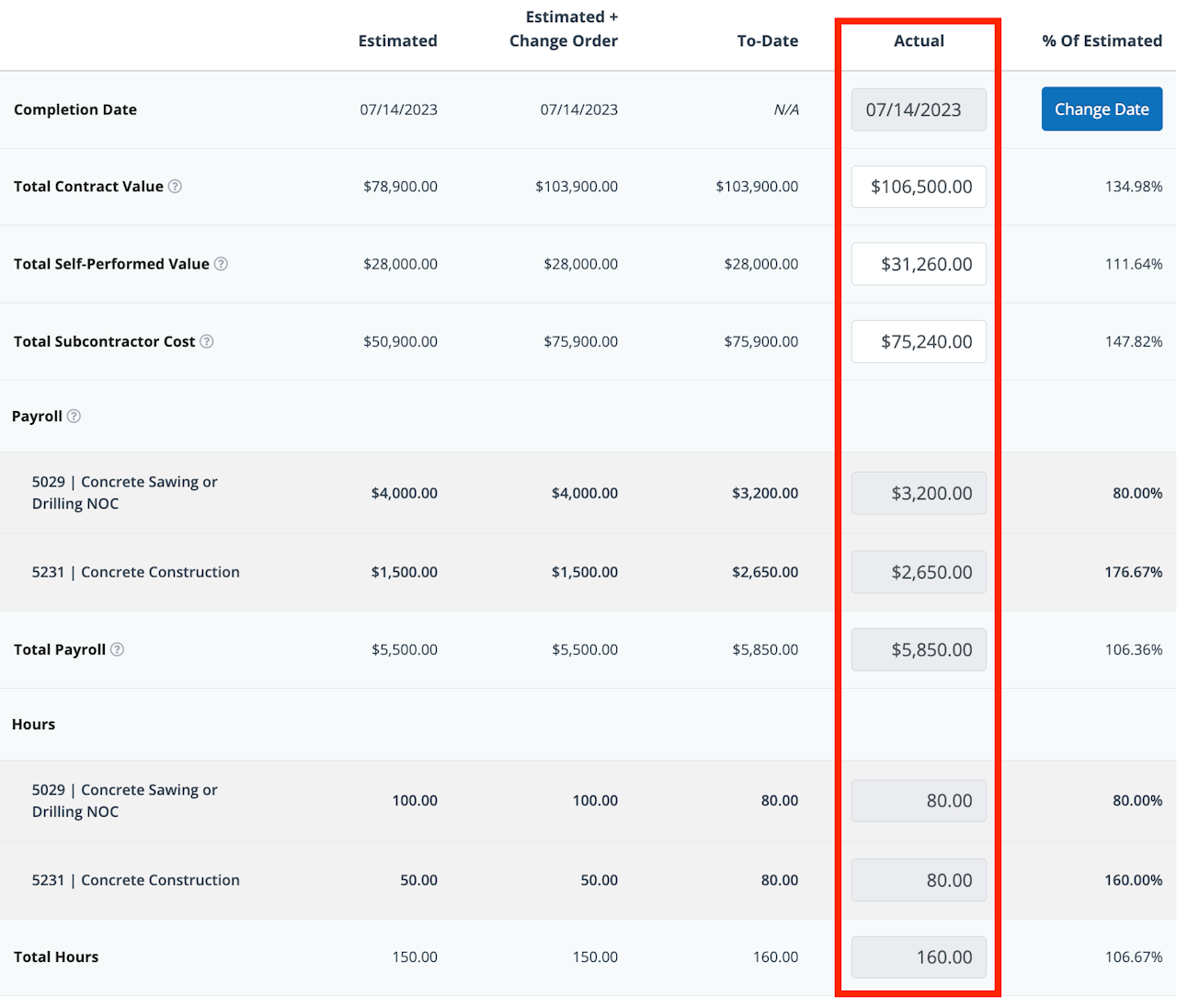Image resolution: width=1177 pixels, height=1008 pixels.
Task: Click Actual payroll field for Concrete Sawing
Action: pos(918,493)
